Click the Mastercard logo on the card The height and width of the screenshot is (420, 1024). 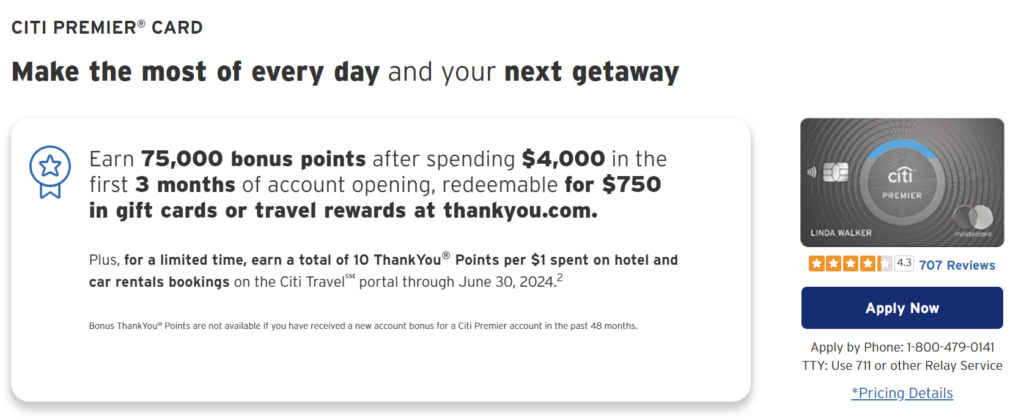972,219
